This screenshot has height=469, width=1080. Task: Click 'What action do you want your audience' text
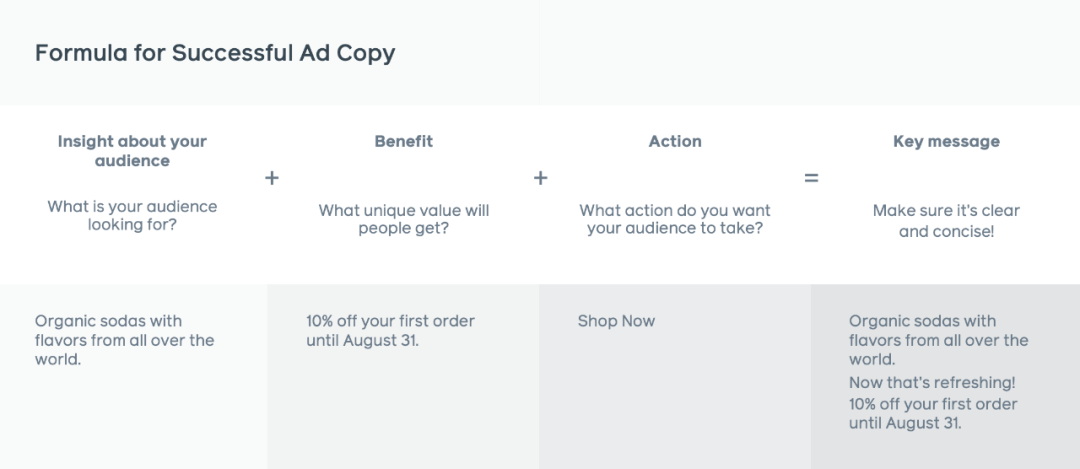tap(675, 220)
